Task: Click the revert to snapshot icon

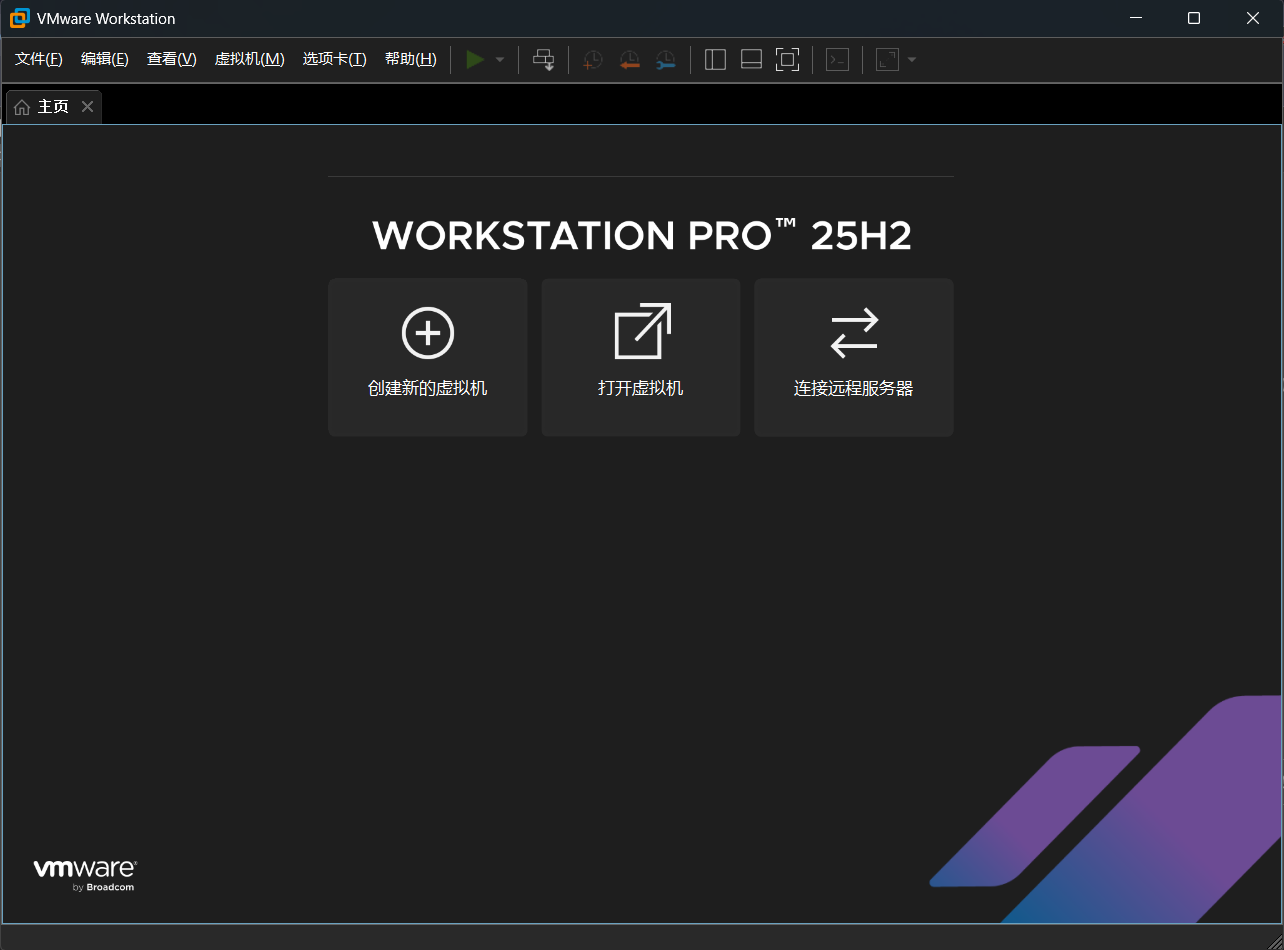Action: [629, 60]
